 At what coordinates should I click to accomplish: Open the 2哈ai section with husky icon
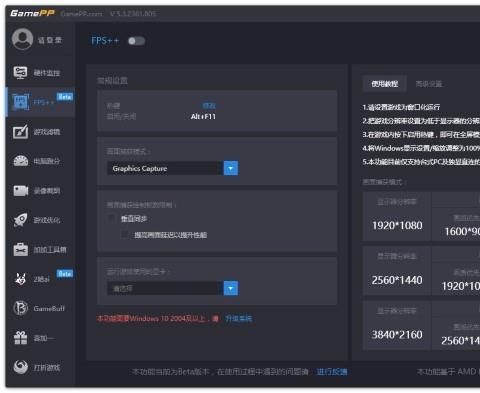[x=40, y=279]
